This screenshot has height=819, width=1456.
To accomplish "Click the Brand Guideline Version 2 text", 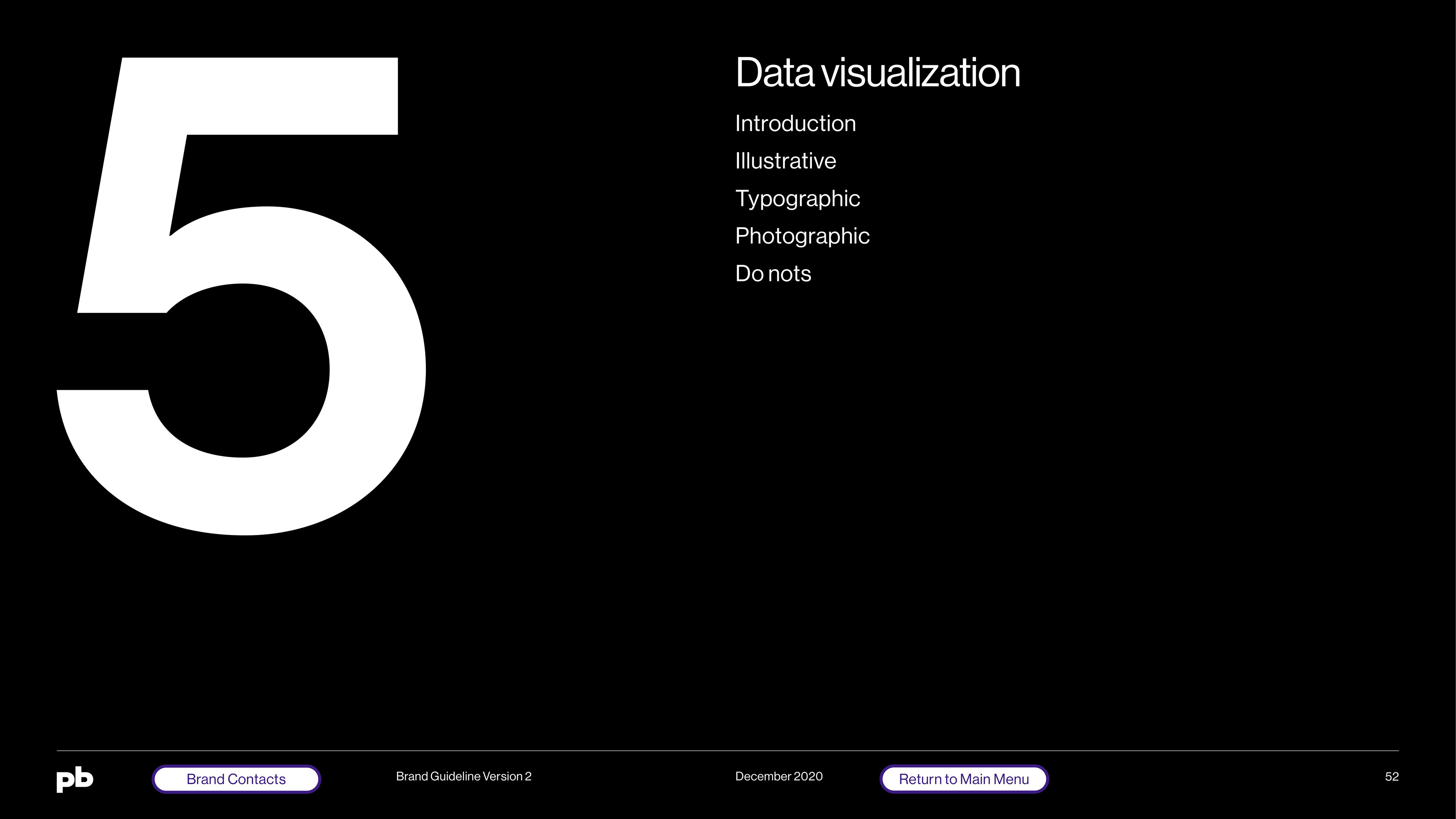I will pyautogui.click(x=463, y=777).
